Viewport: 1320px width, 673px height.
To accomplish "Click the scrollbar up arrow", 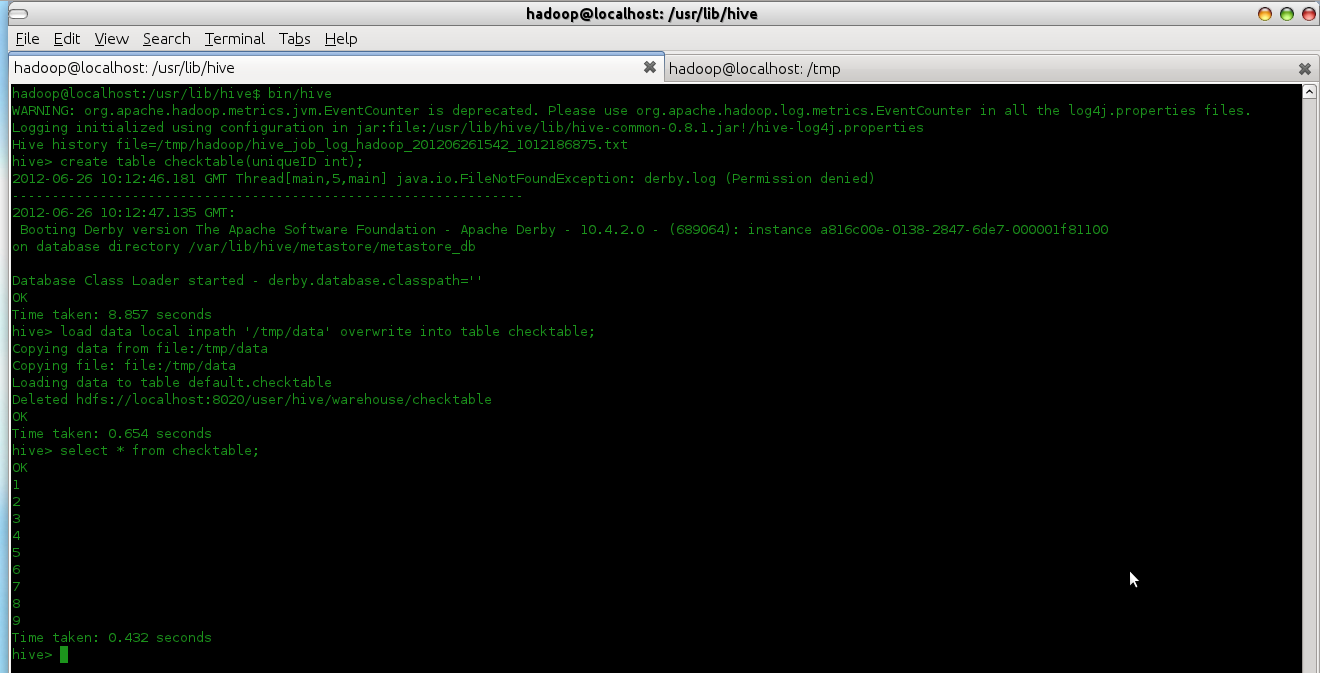I will coord(1309,91).
